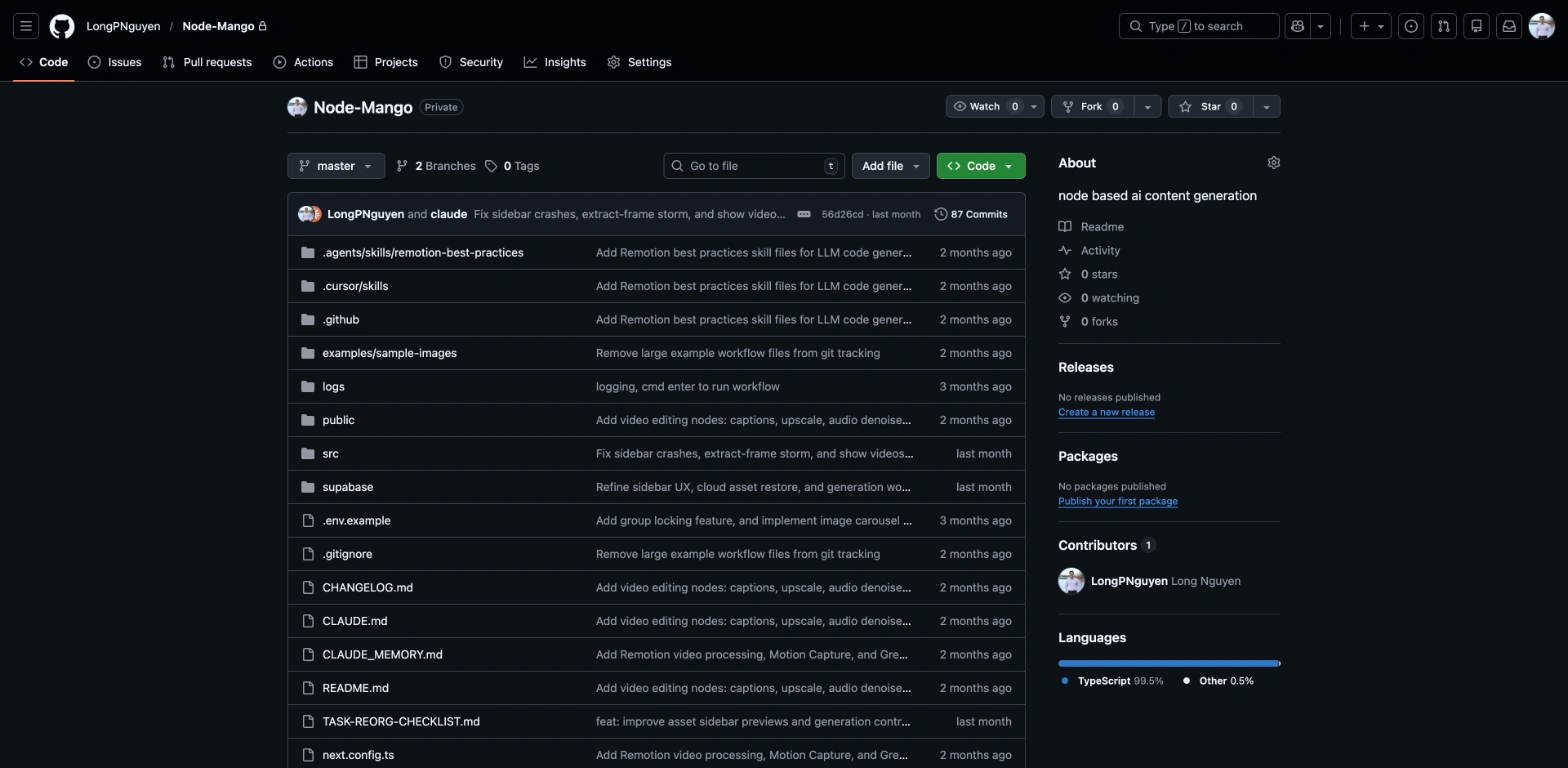Open the hamburger navigation menu
This screenshot has height=768, width=1568.
click(x=27, y=26)
